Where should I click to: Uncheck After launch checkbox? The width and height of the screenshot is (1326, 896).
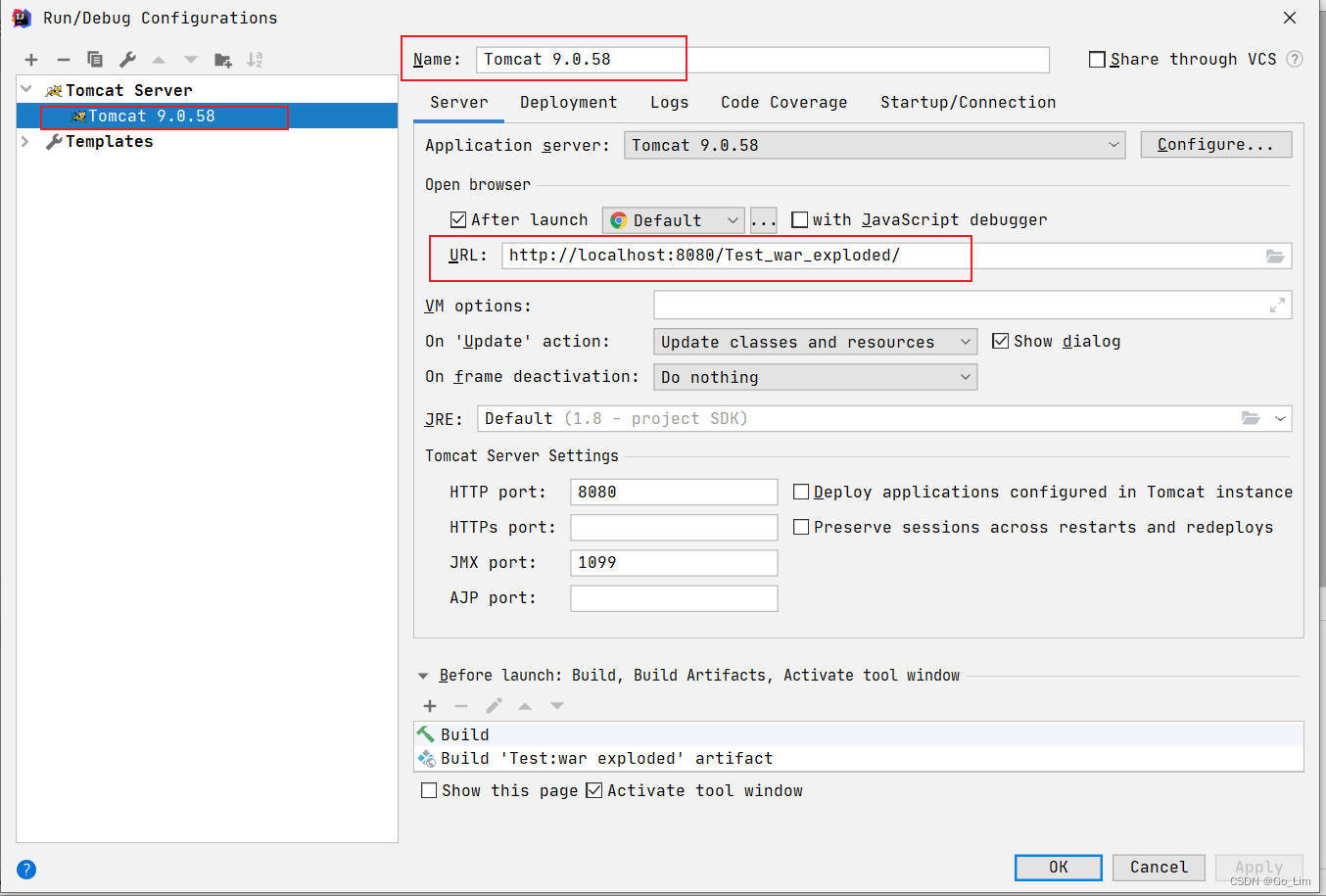[x=458, y=219]
